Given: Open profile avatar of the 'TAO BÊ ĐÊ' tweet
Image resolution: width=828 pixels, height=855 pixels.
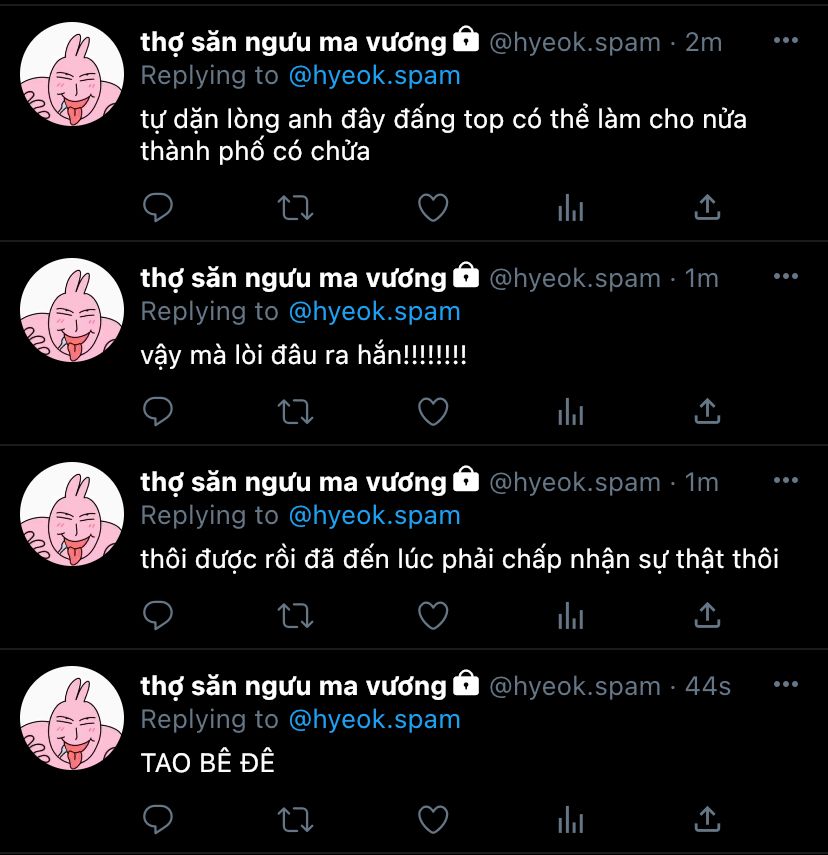Looking at the screenshot, I should pos(72,718).
